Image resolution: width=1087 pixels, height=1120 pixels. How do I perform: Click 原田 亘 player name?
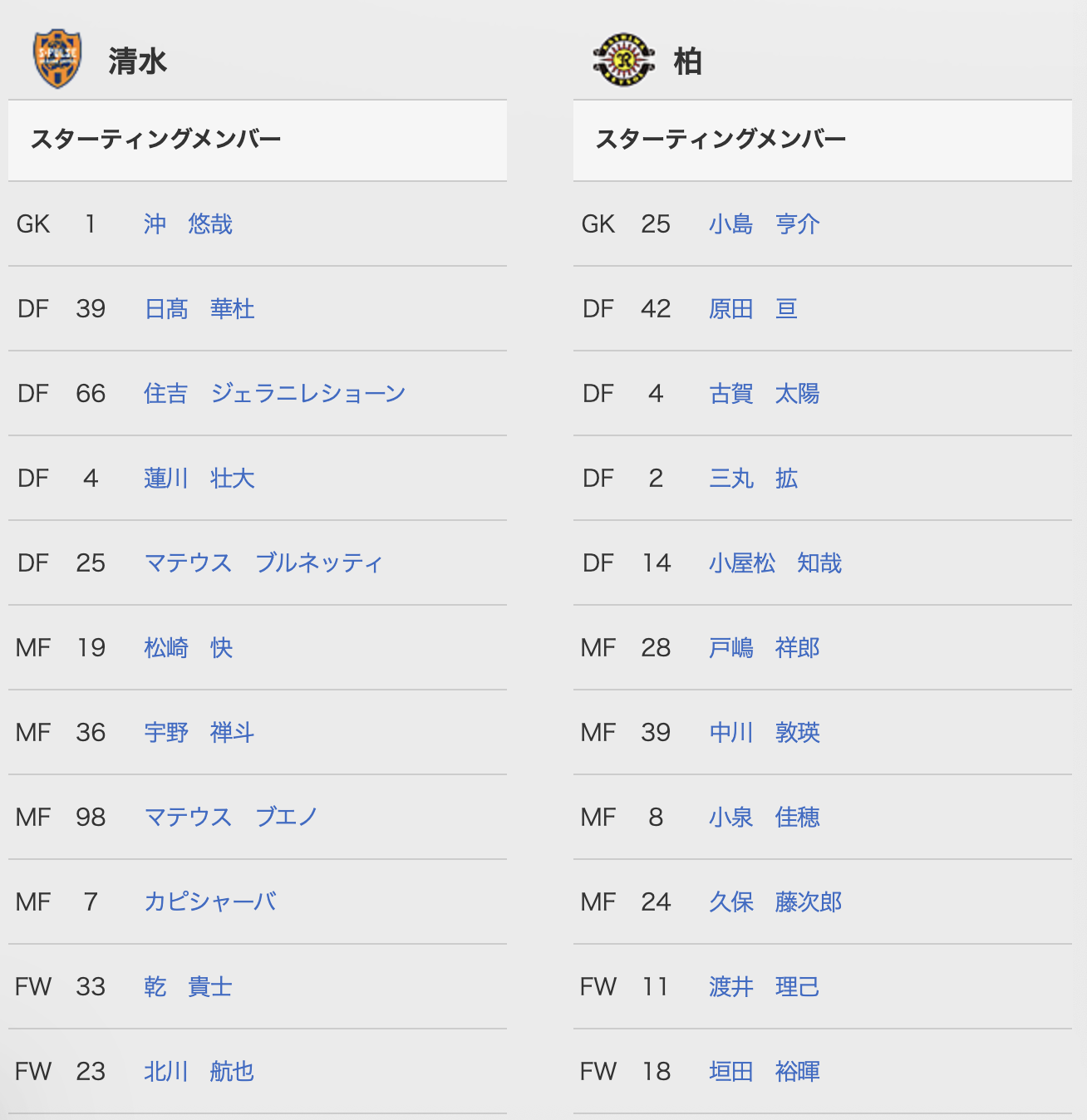tap(753, 309)
